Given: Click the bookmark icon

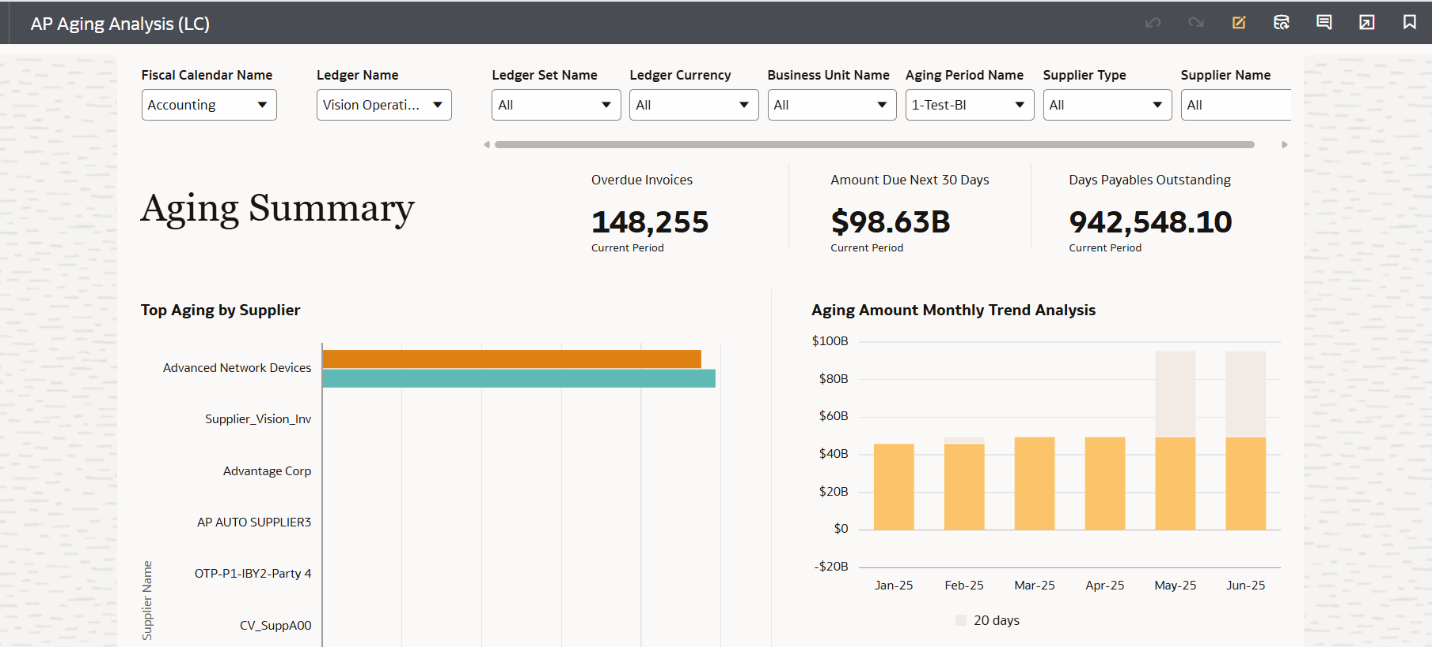Looking at the screenshot, I should coord(1409,22).
